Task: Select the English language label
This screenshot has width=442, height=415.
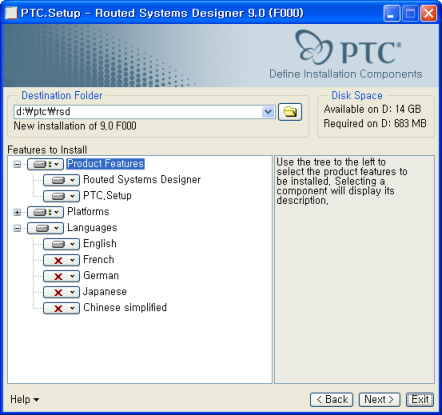Action: click(100, 244)
